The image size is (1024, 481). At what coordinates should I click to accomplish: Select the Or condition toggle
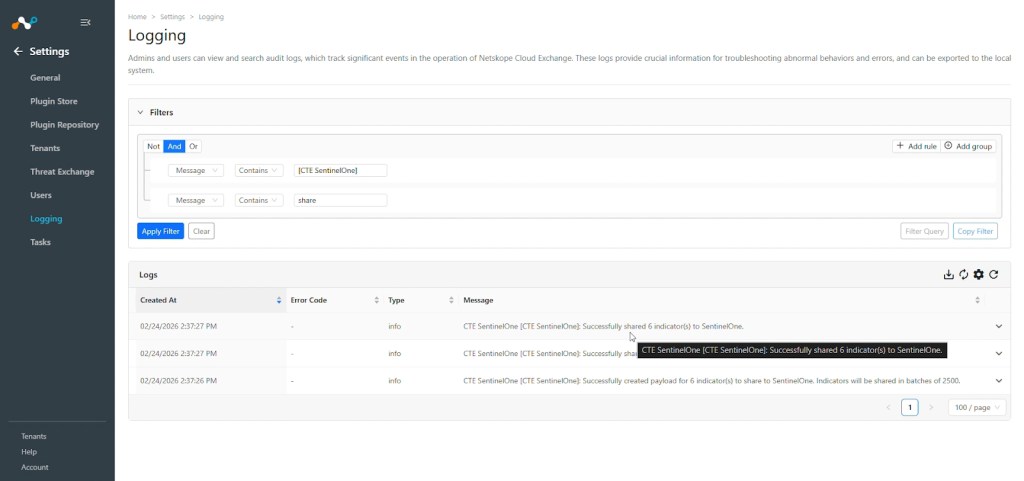click(x=193, y=146)
